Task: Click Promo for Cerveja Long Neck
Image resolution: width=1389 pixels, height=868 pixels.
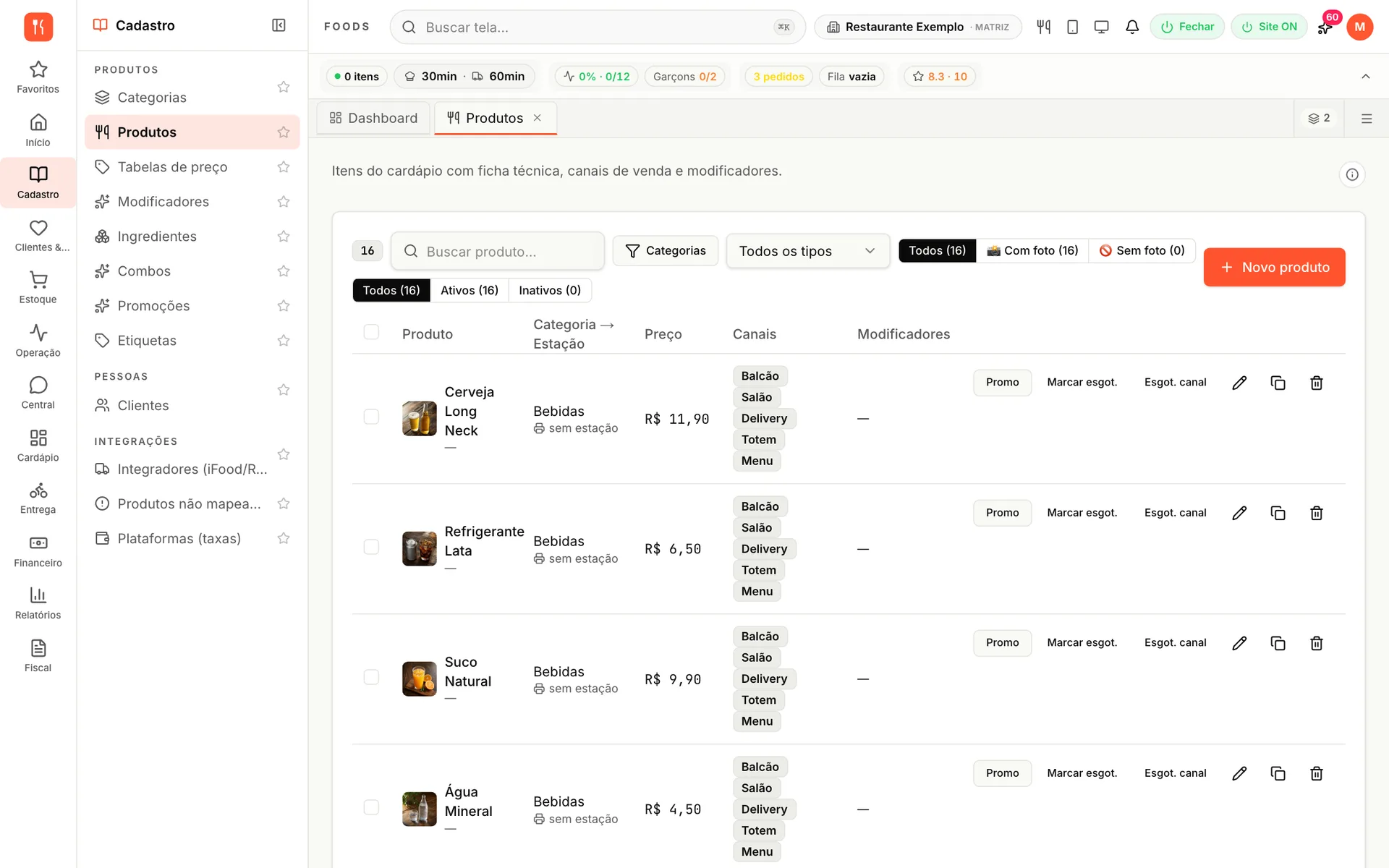Action: tap(1002, 383)
